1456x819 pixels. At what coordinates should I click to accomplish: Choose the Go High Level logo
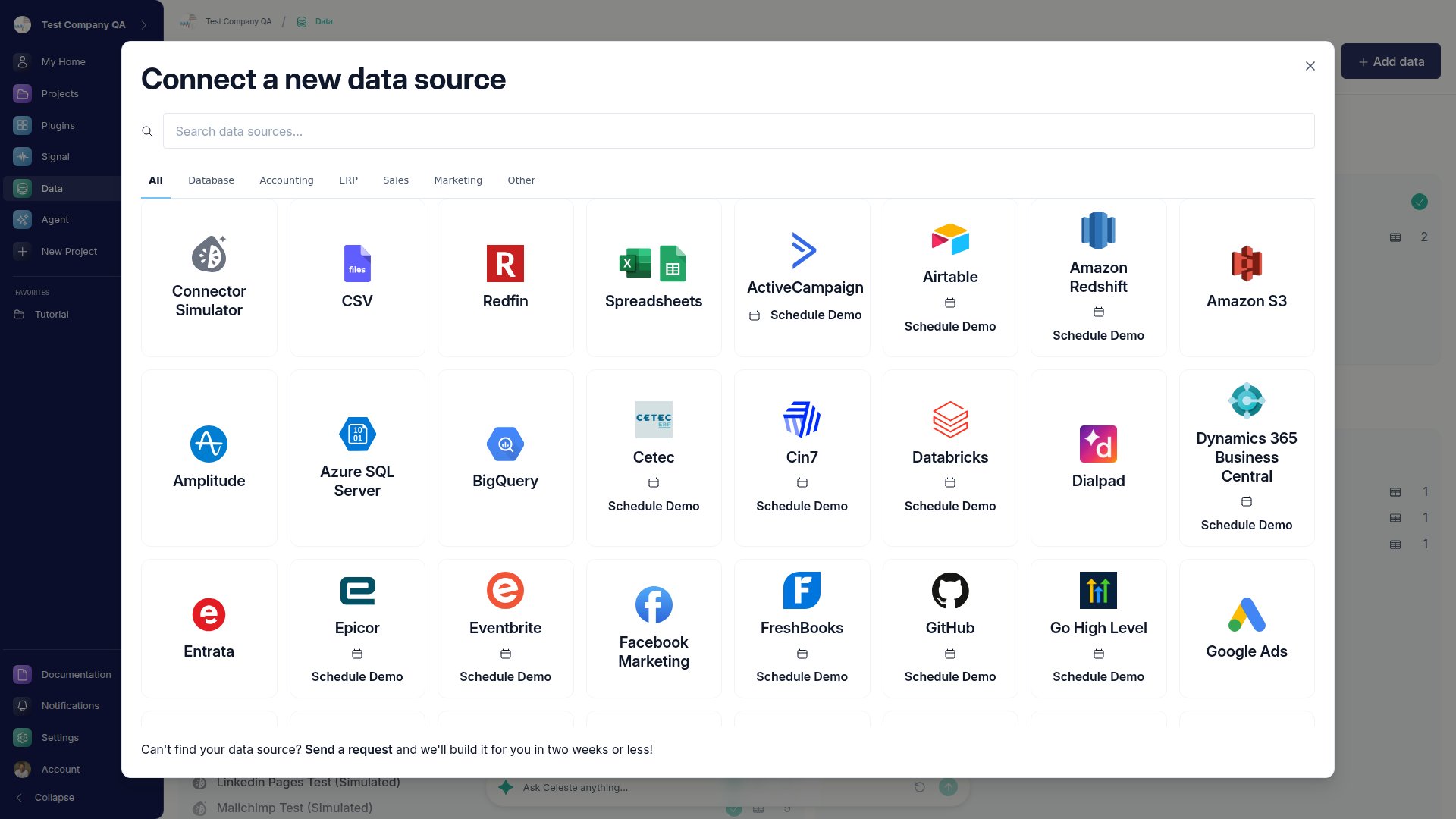click(x=1098, y=590)
